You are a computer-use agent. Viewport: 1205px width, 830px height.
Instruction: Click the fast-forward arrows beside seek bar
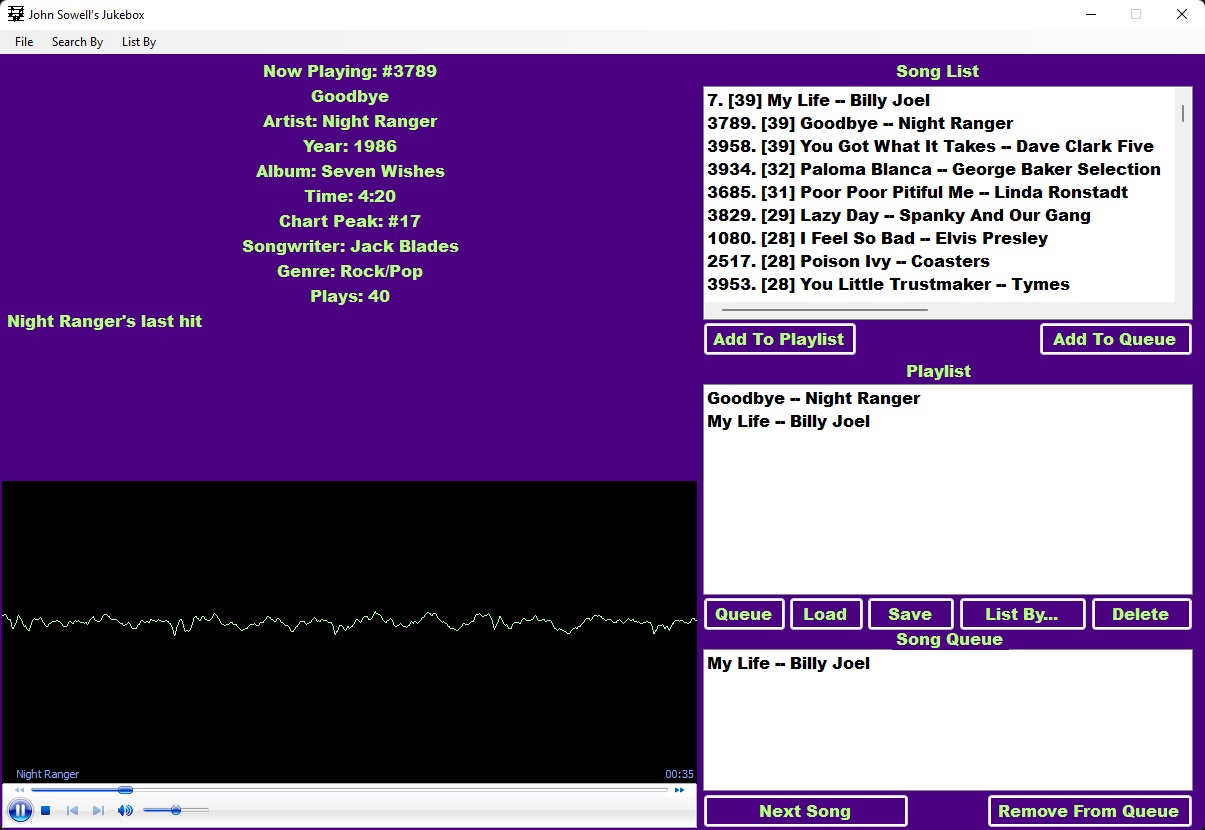point(680,790)
